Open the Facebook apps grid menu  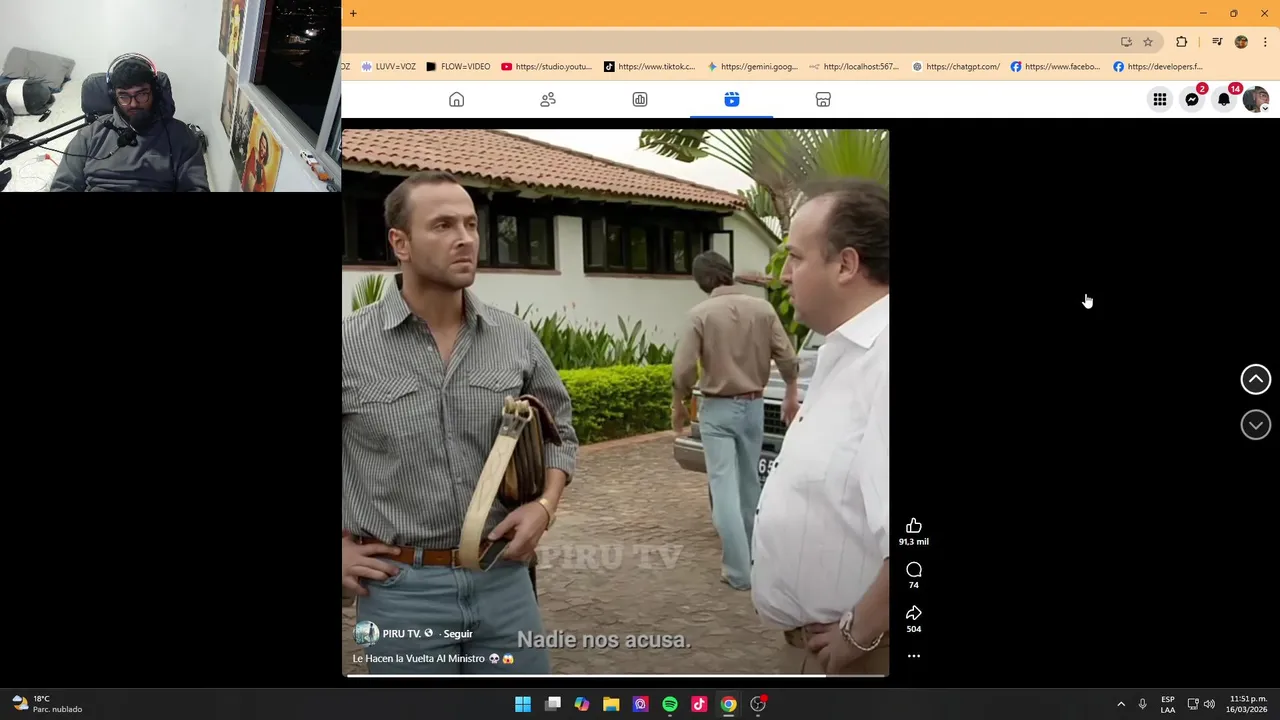(1160, 100)
